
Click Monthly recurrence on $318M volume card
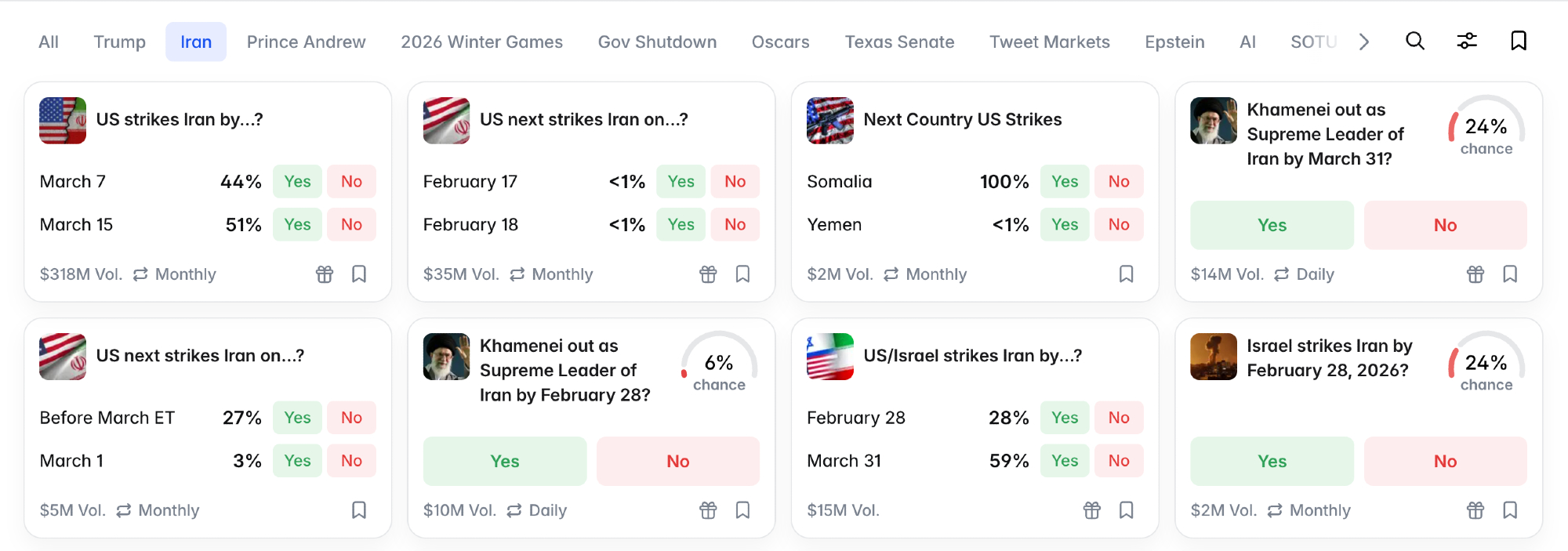(x=175, y=274)
